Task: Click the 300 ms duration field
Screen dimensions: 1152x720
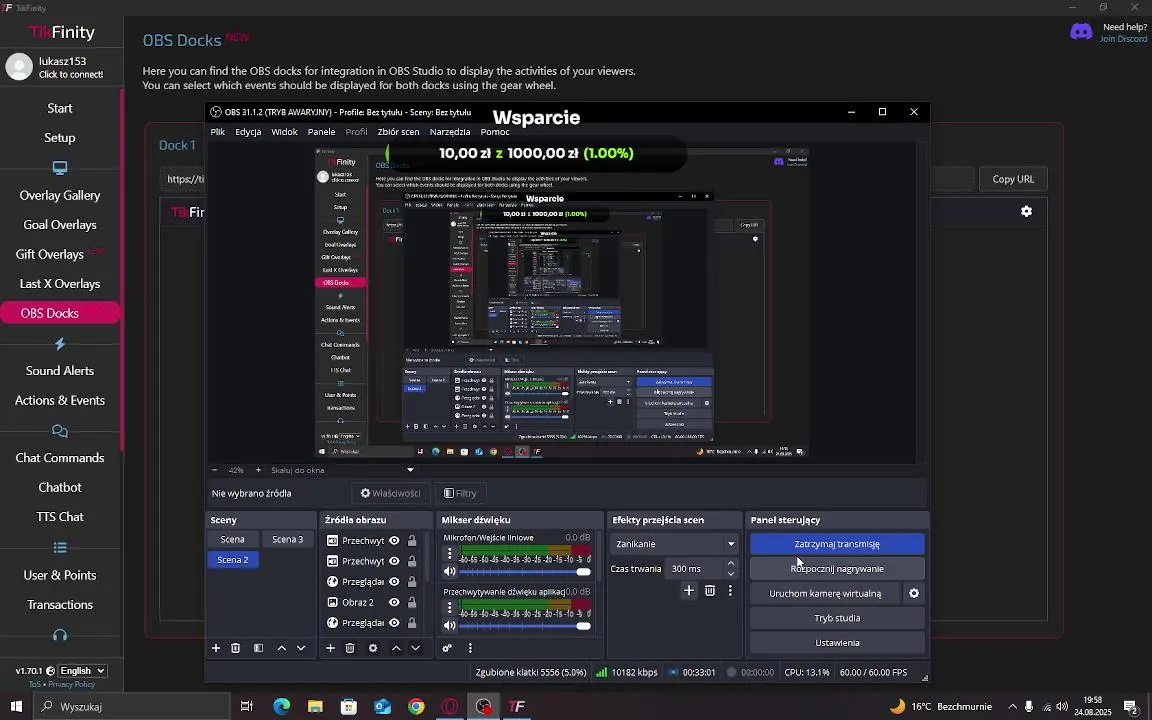Action: tap(695, 569)
